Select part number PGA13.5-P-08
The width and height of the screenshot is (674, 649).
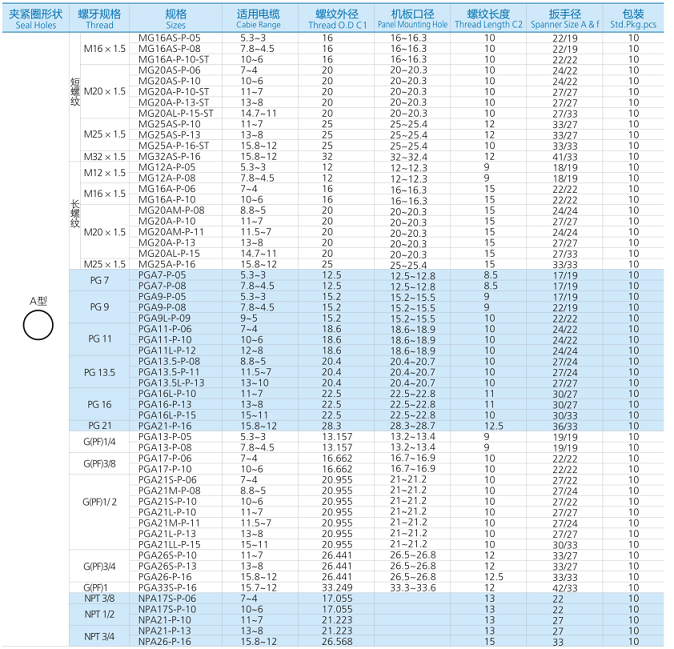tap(169, 361)
